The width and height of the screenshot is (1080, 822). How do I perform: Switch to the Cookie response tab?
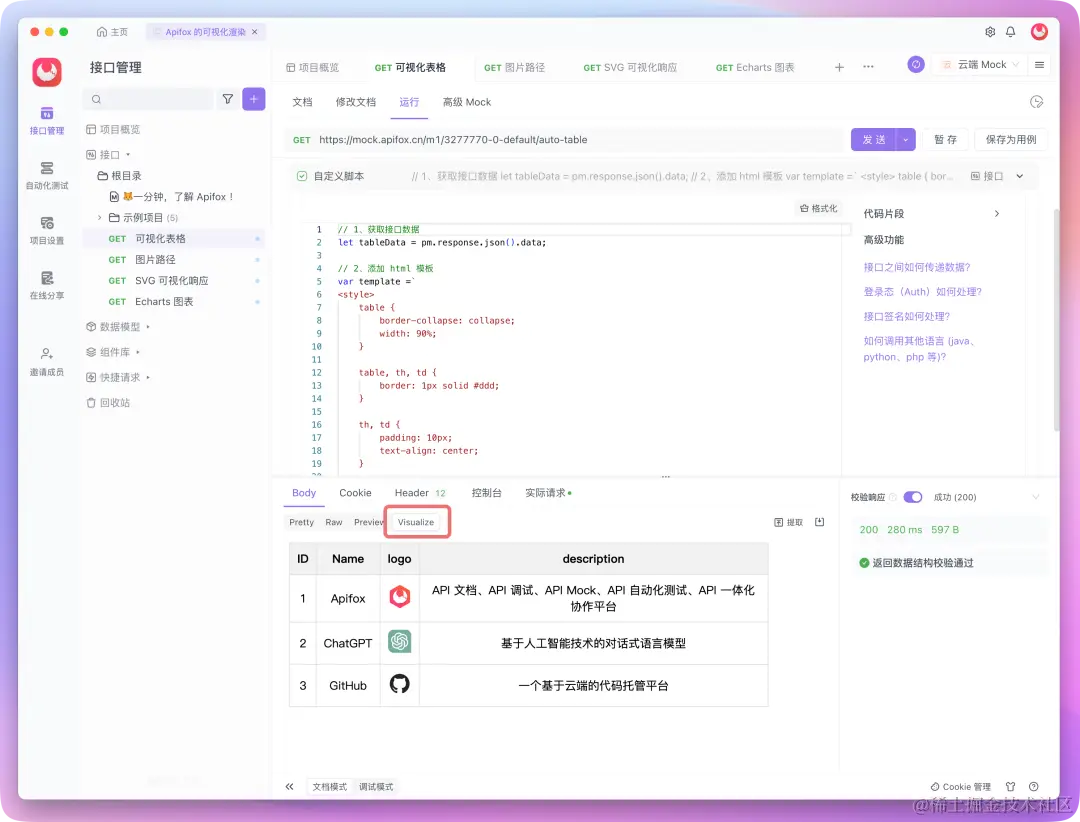pos(355,493)
